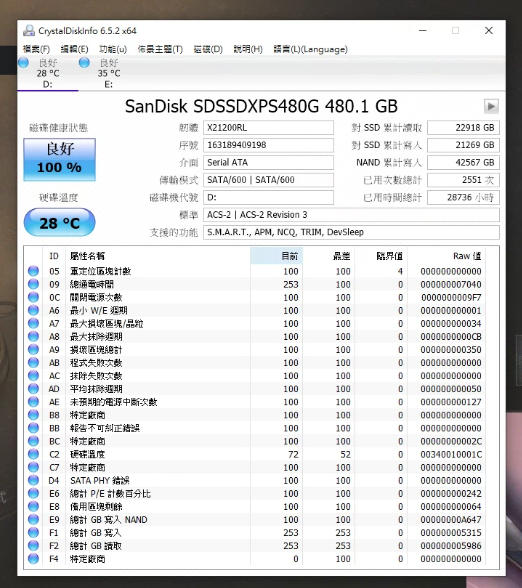
Task: Click the status circle for attribute AD
Action: click(33, 388)
